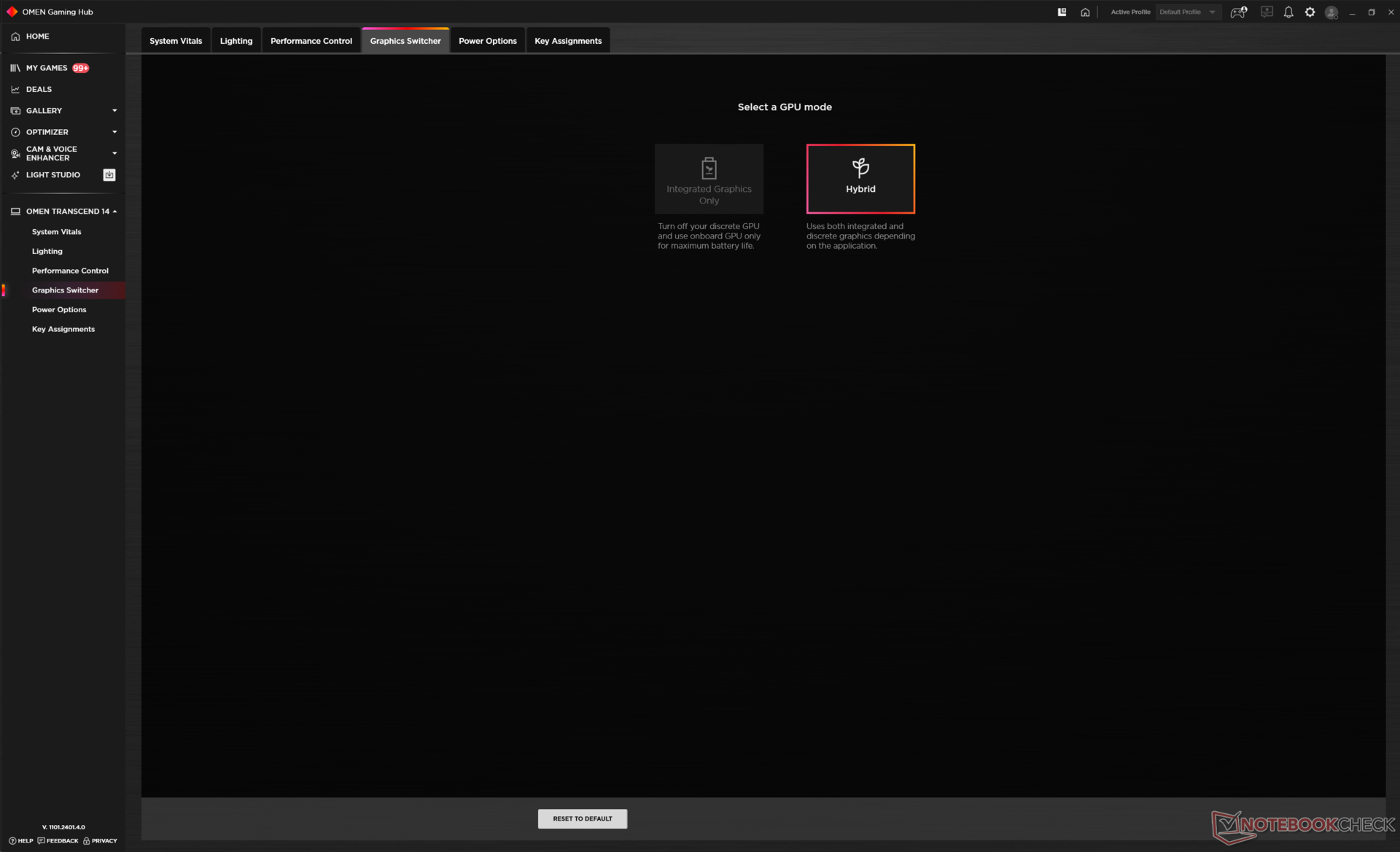Select Integrated Graphics Only mode
1400x852 pixels.
(709, 179)
